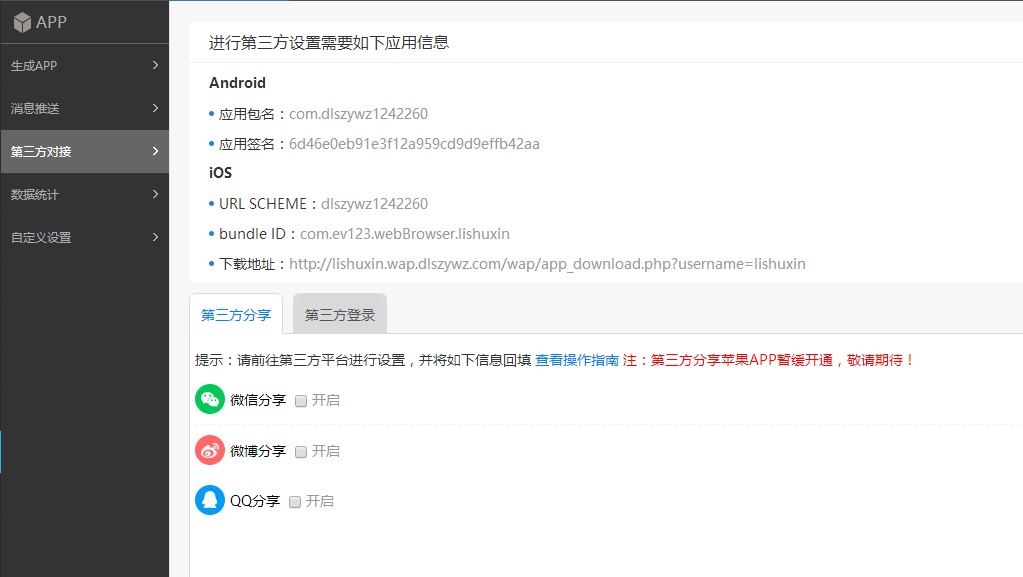This screenshot has height=577, width=1023.
Task: Toggle the QQ分享 开启 checkbox
Action: [x=295, y=502]
